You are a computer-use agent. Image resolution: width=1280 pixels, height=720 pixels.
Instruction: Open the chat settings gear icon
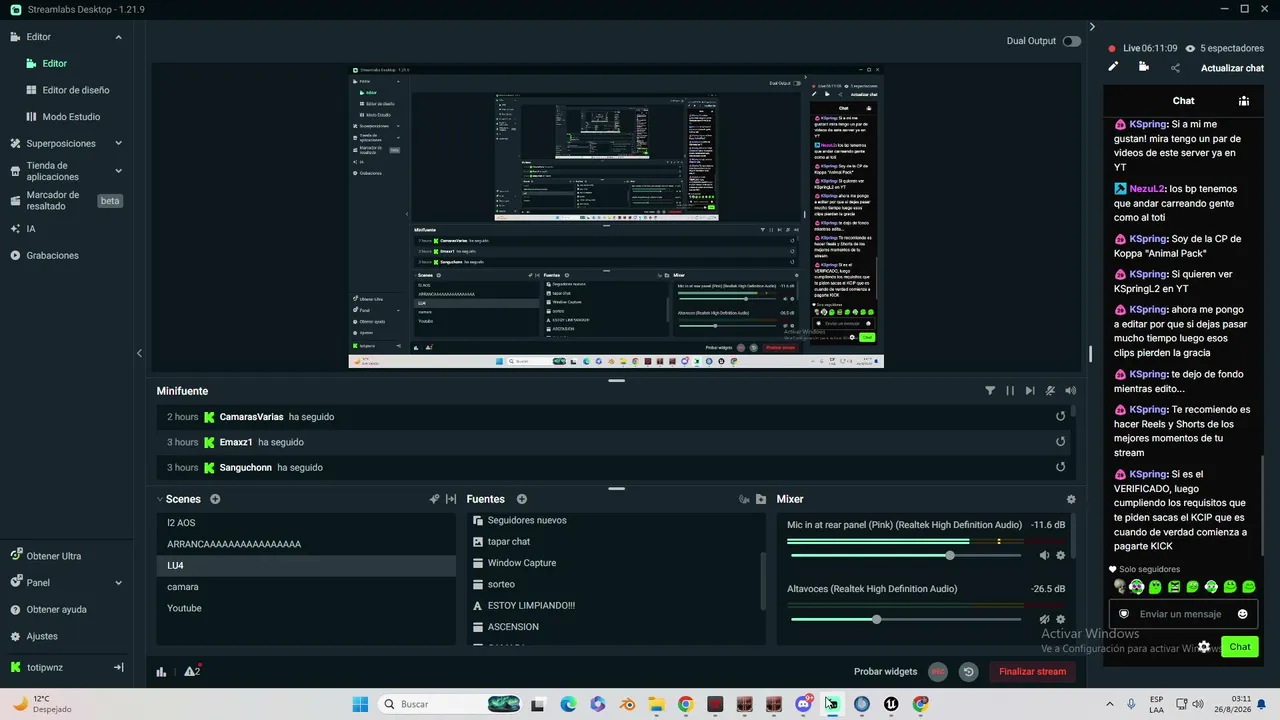click(1204, 647)
